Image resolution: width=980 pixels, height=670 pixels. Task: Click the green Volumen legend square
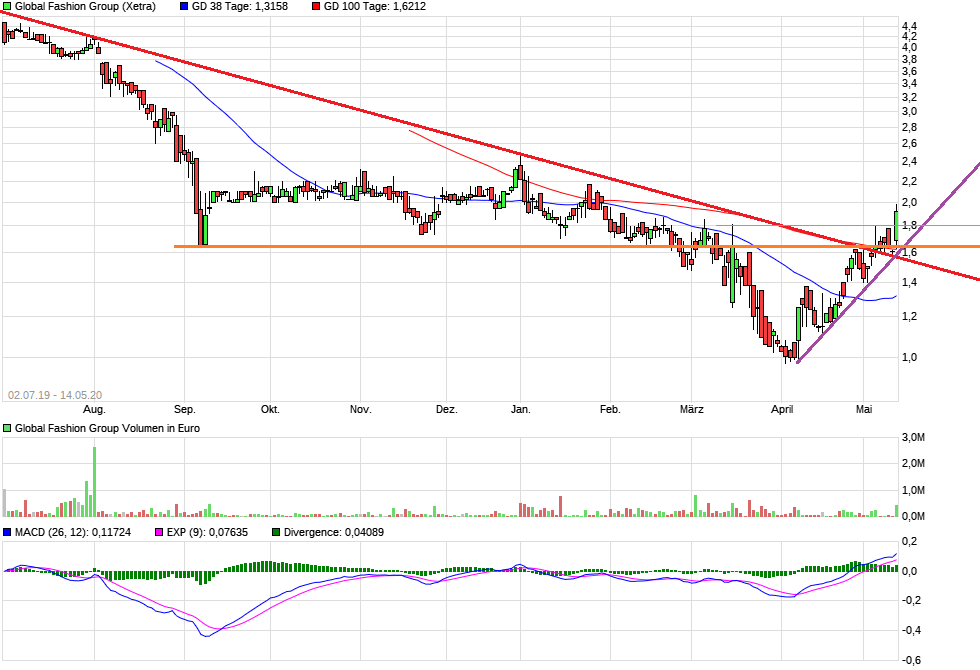(8, 428)
